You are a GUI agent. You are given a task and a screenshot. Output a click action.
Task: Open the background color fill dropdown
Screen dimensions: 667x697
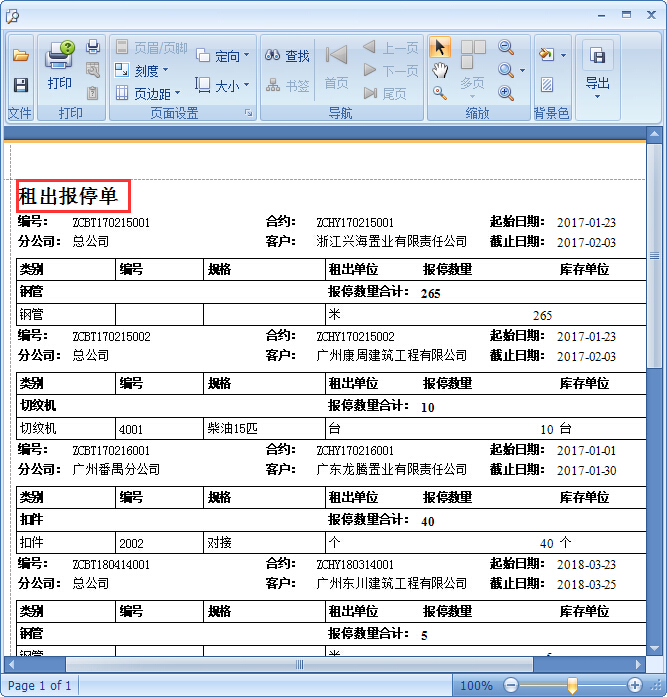pos(551,54)
